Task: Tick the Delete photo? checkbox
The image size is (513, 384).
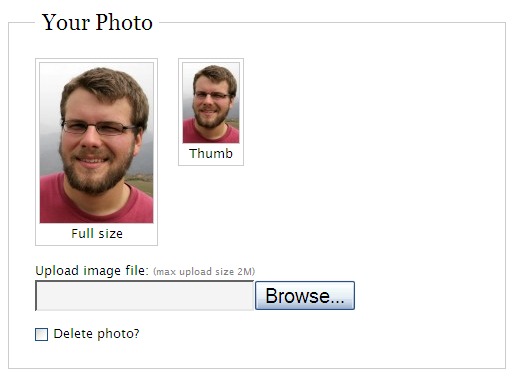Action: (41, 334)
